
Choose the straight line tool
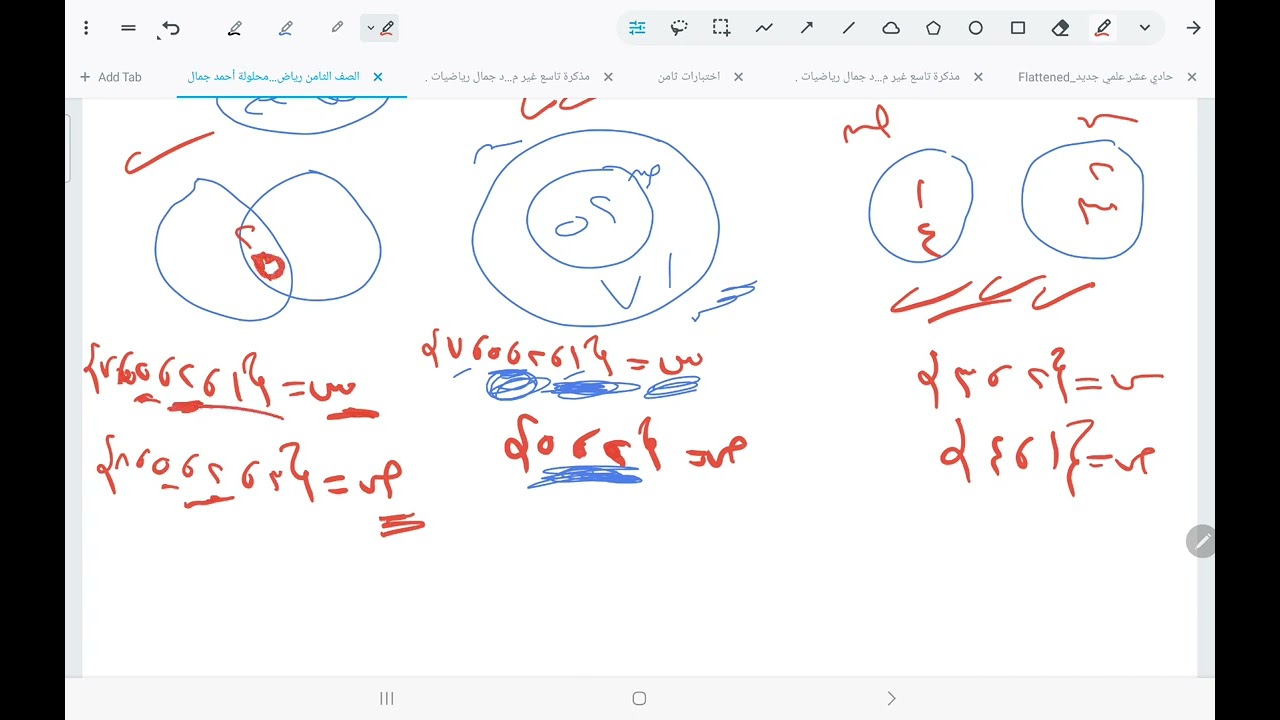pos(849,28)
